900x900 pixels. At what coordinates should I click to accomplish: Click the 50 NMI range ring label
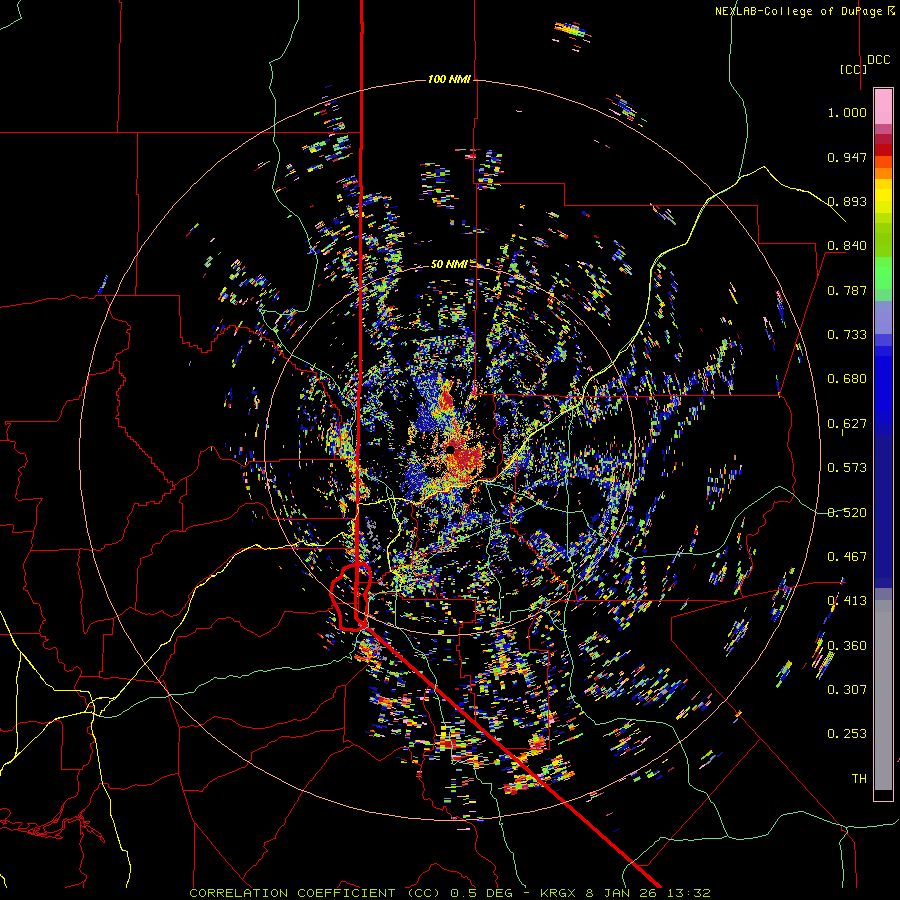[449, 264]
